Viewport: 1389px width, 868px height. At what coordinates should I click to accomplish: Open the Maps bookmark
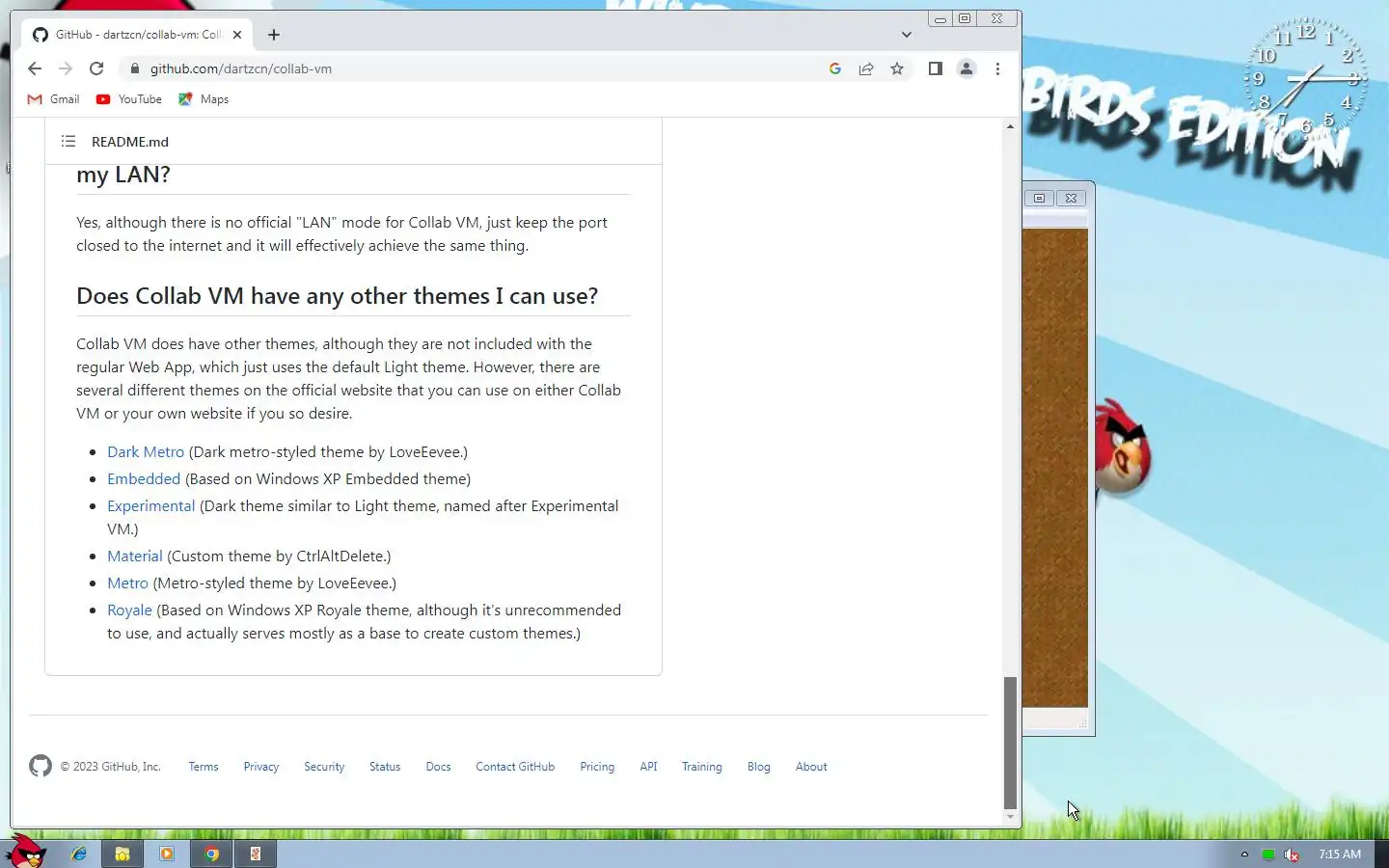coord(204,99)
